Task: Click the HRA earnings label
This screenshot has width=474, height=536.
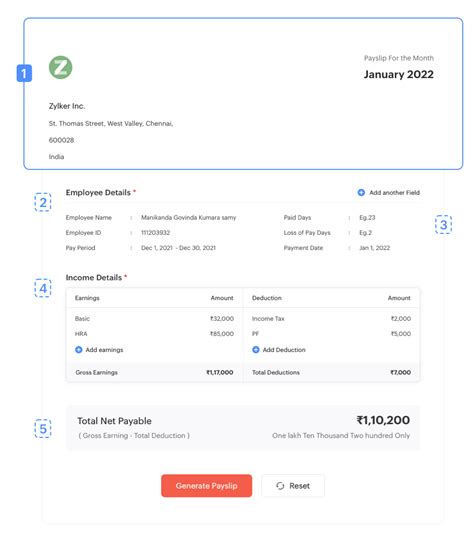Action: (81, 334)
